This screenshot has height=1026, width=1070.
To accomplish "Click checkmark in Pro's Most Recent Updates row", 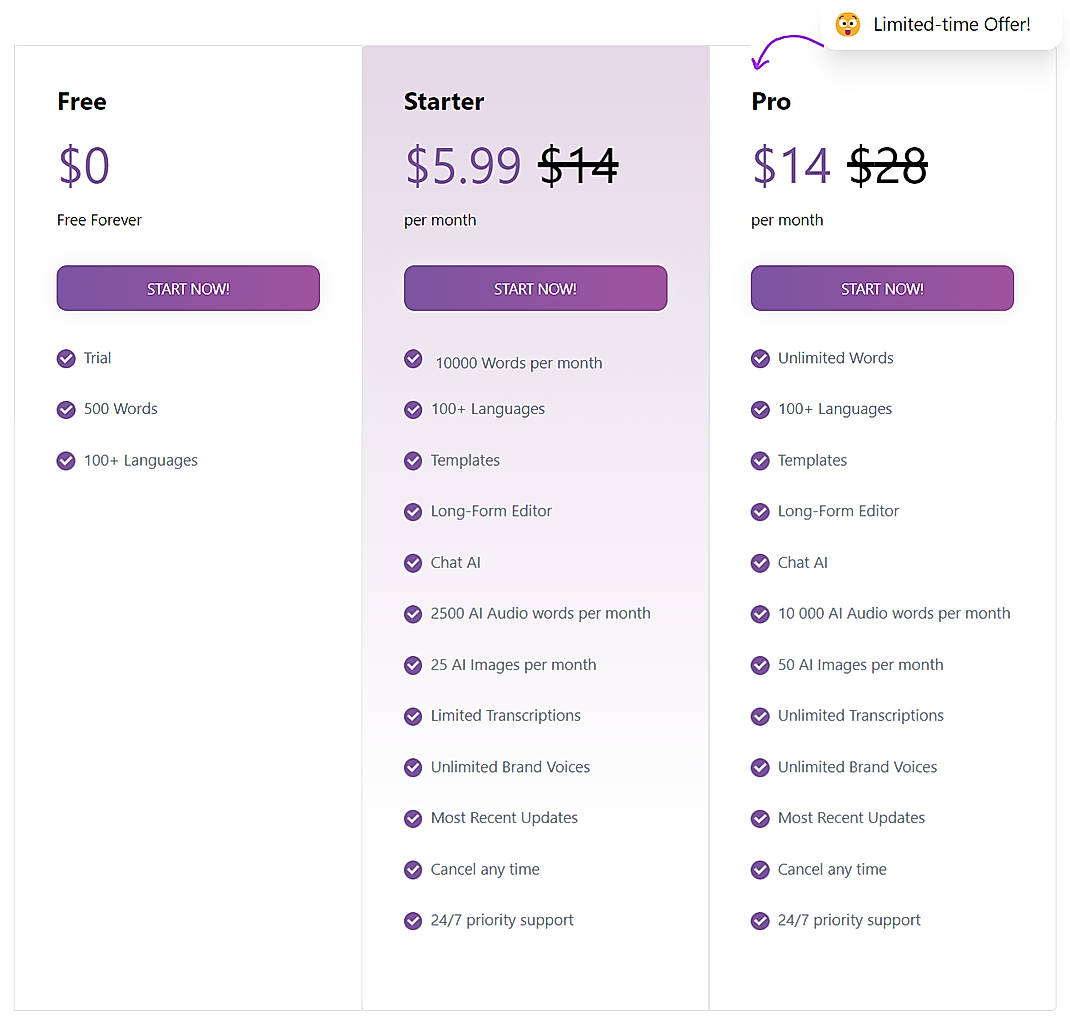I will tap(760, 818).
